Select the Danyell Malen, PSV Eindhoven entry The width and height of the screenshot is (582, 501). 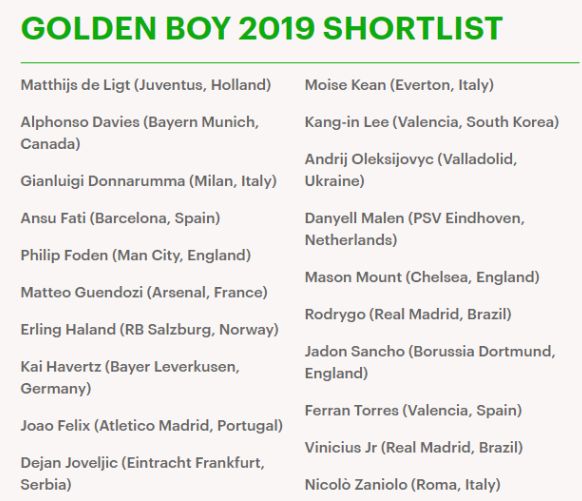415,229
